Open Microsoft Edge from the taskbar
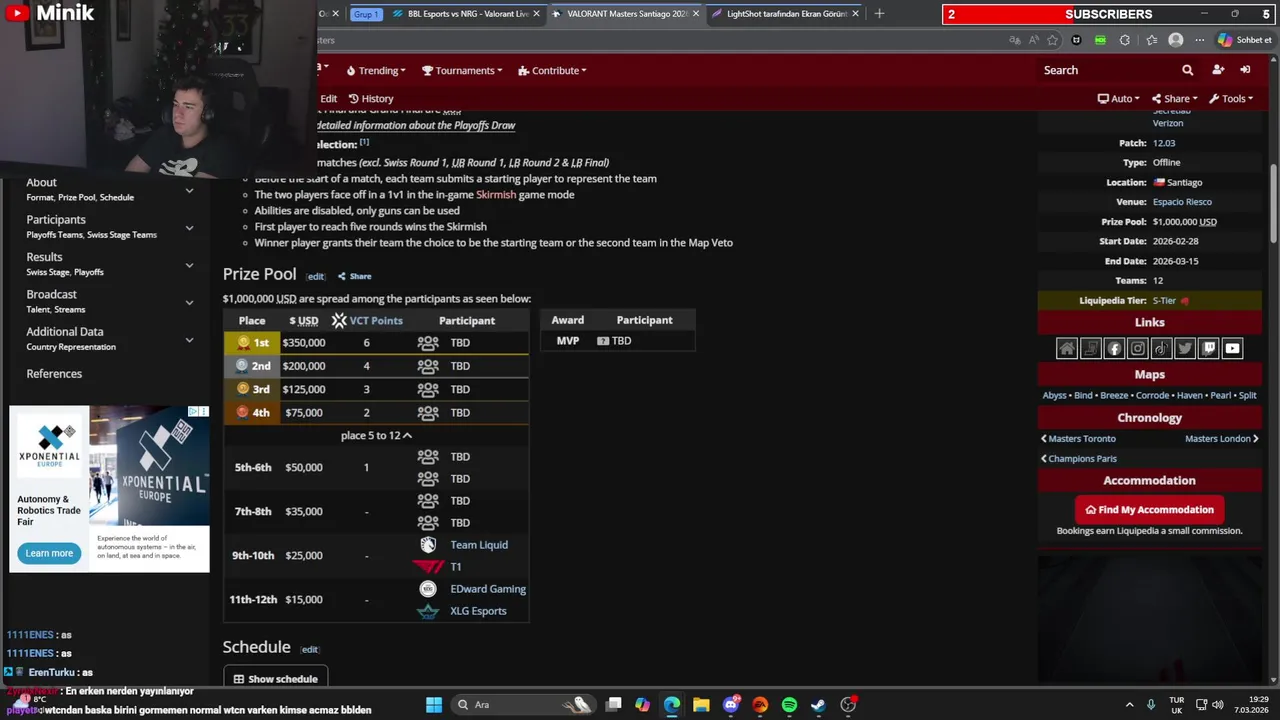The height and width of the screenshot is (720, 1280). click(672, 705)
